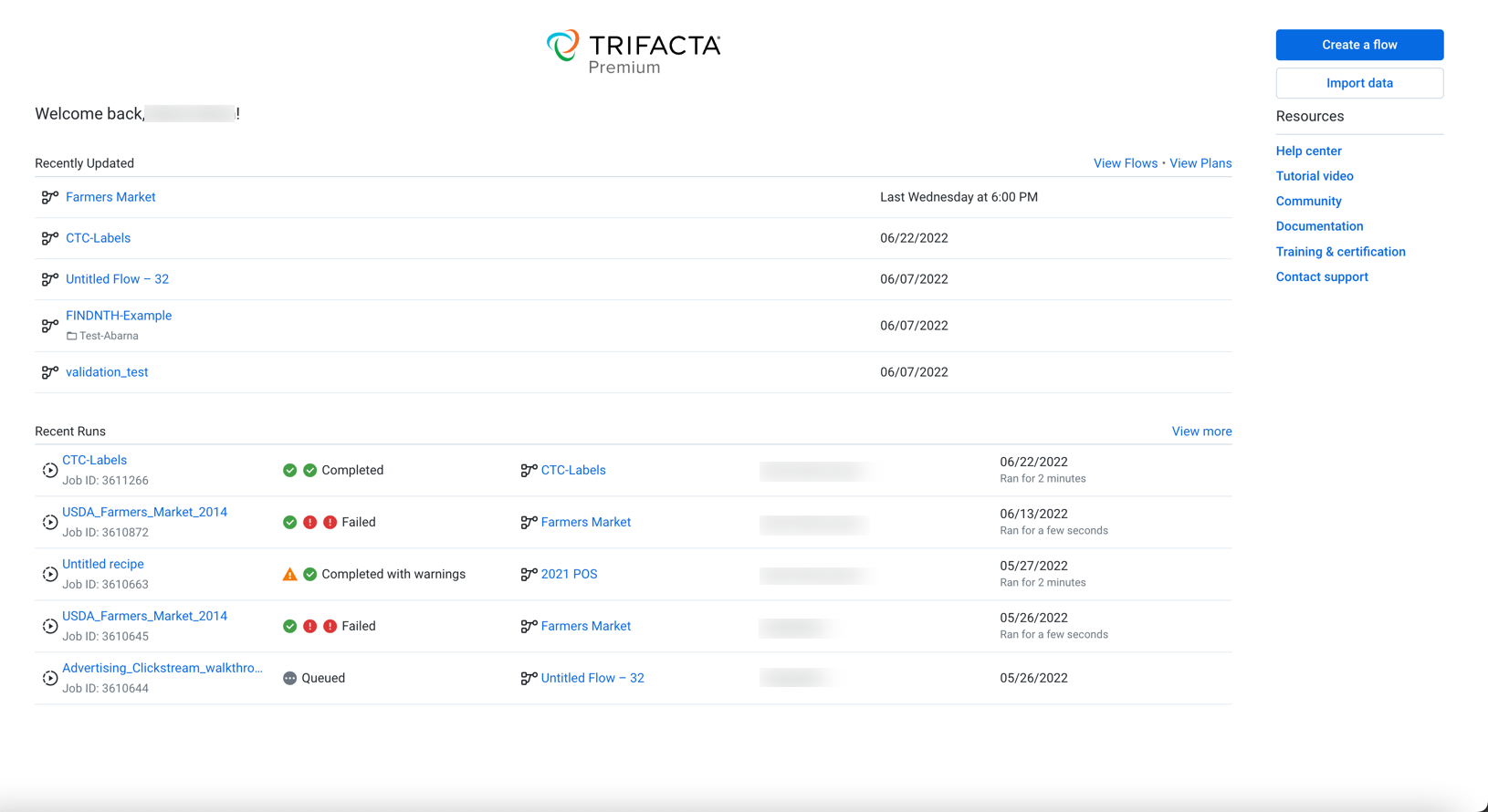This screenshot has width=1488, height=812.
Task: Open the validation_test flow
Action: (107, 372)
